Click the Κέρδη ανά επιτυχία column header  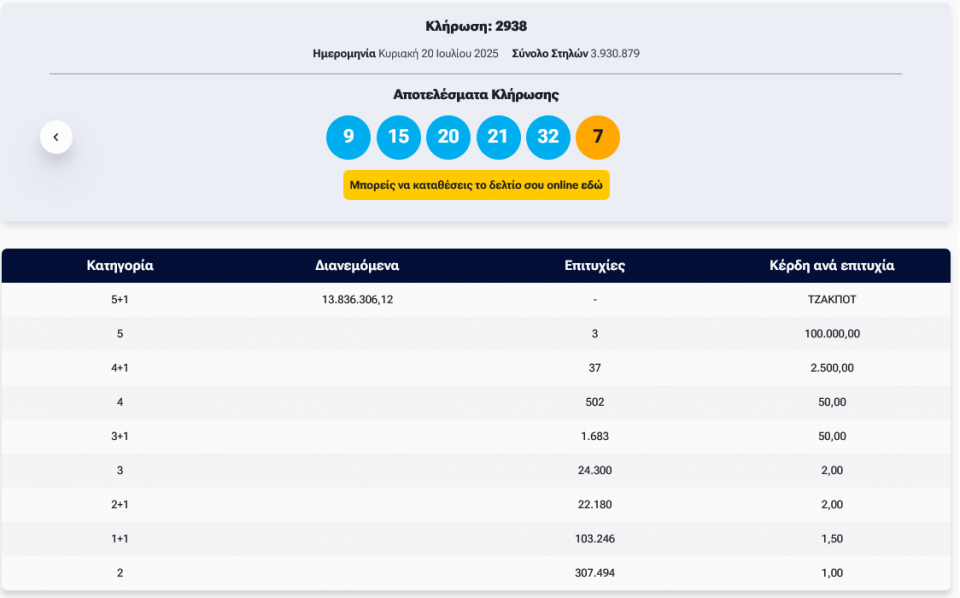point(831,266)
